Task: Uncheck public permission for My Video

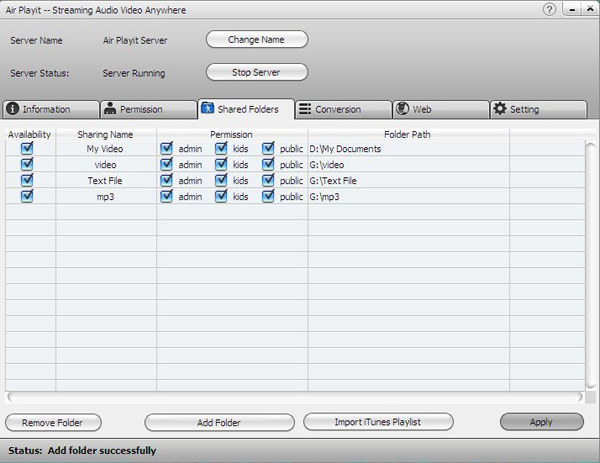Action: click(268, 148)
